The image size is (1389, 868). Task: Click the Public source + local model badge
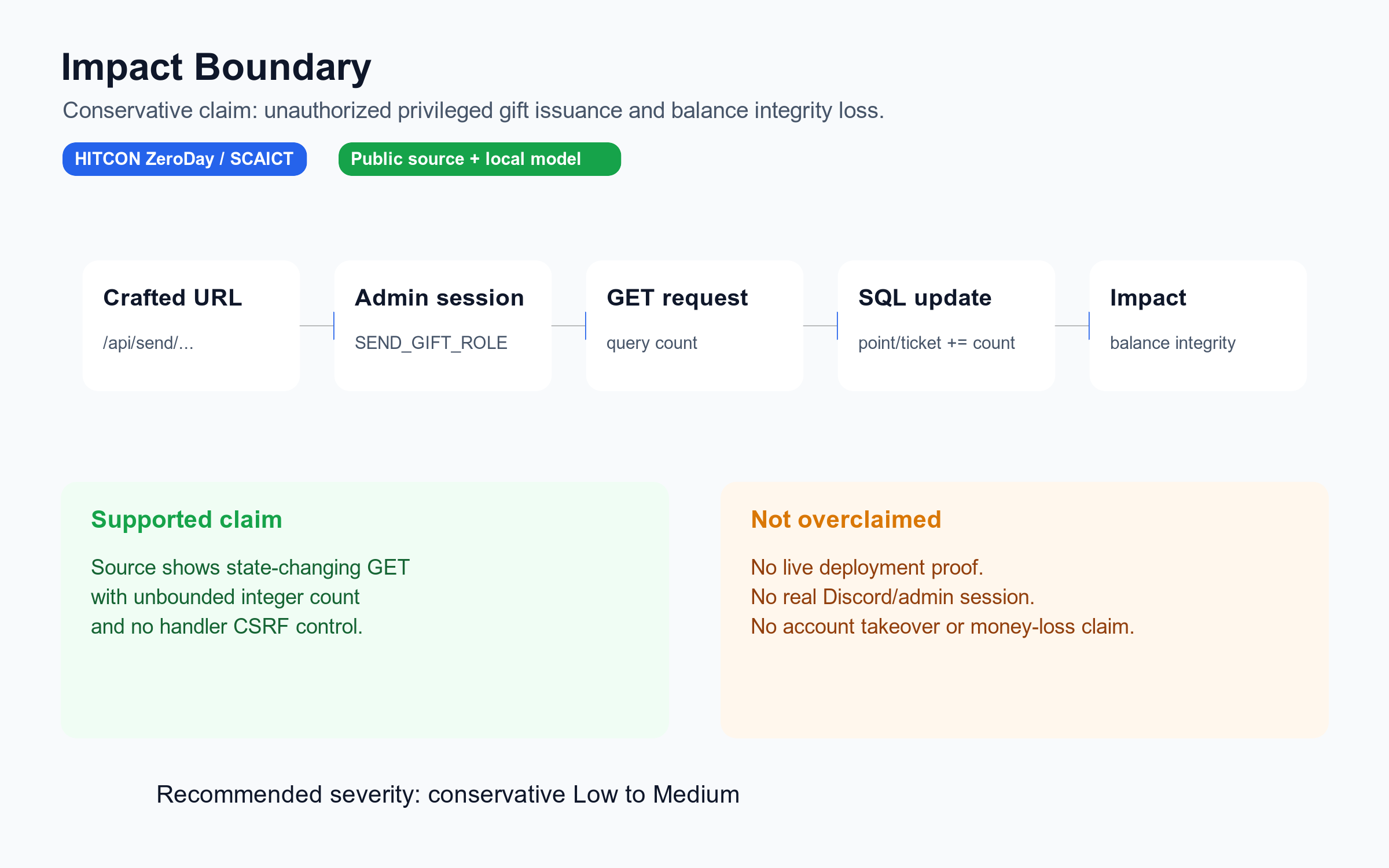click(x=480, y=159)
